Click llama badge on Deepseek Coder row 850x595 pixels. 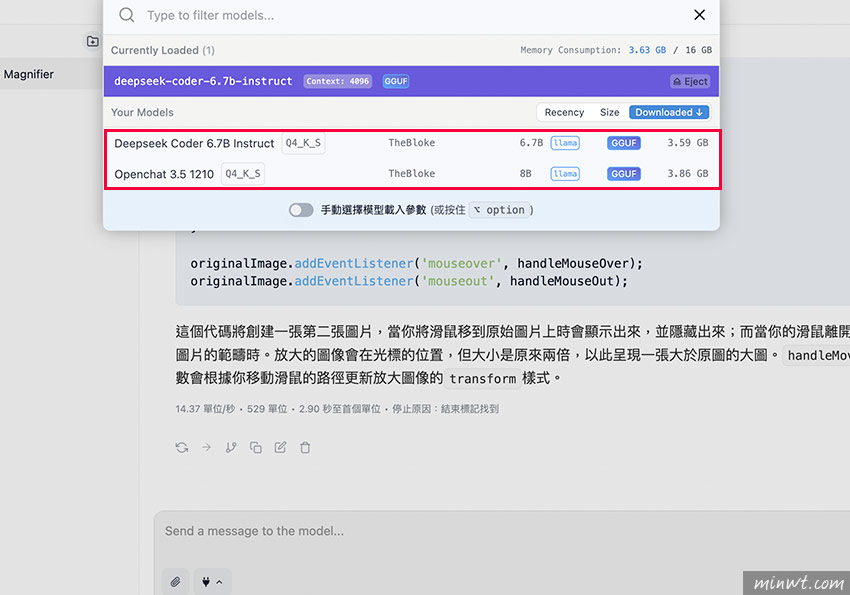565,143
